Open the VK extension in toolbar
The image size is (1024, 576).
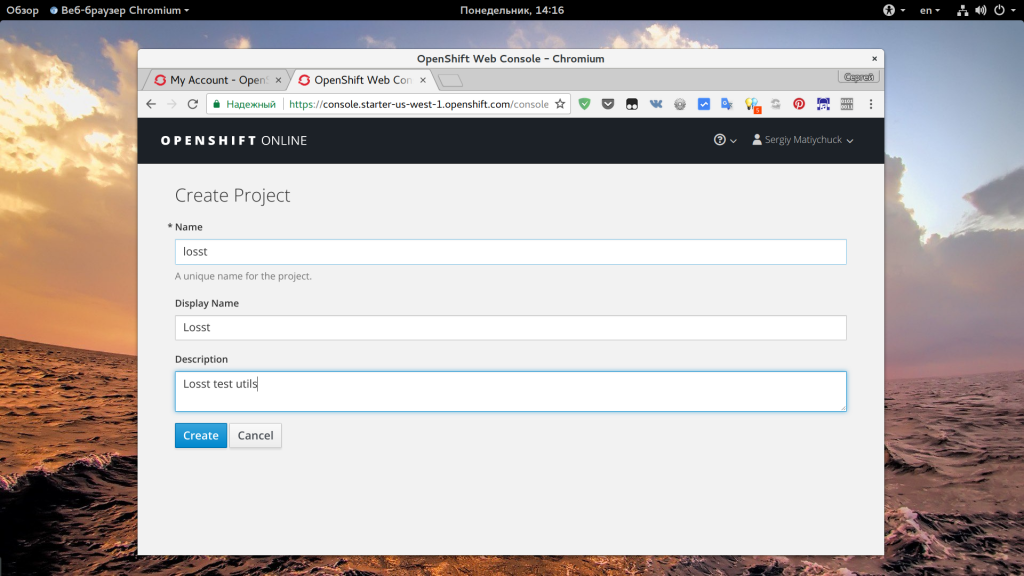pyautogui.click(x=656, y=104)
